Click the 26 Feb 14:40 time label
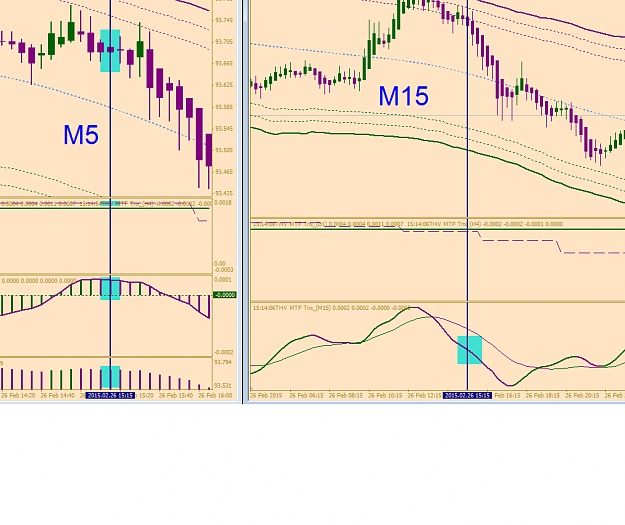The height and width of the screenshot is (525, 625). pos(58,395)
